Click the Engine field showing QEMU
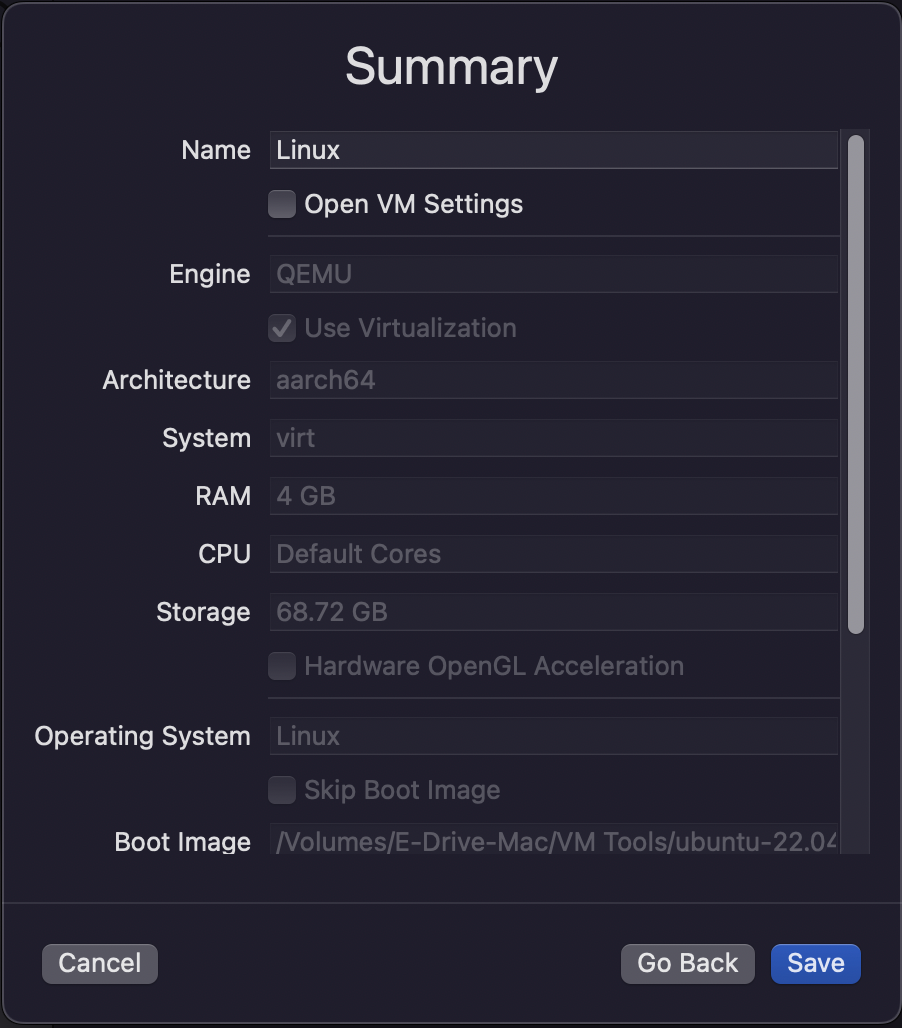The height and width of the screenshot is (1028, 902). 554,274
